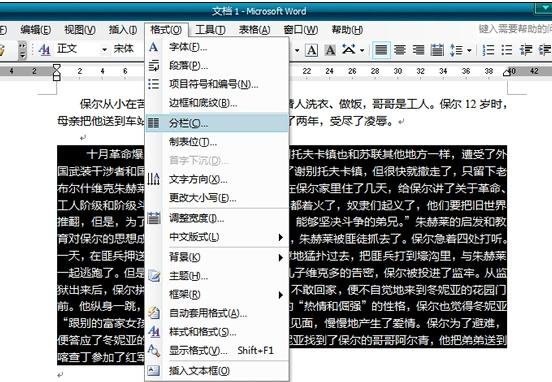
Task: Toggle justified text alignment
Action: (381, 50)
